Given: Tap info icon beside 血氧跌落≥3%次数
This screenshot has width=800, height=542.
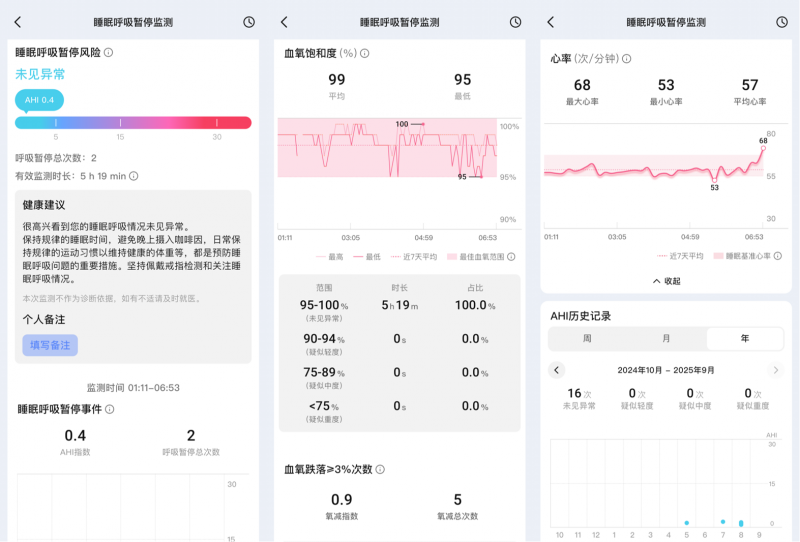Looking at the screenshot, I should coord(381,469).
